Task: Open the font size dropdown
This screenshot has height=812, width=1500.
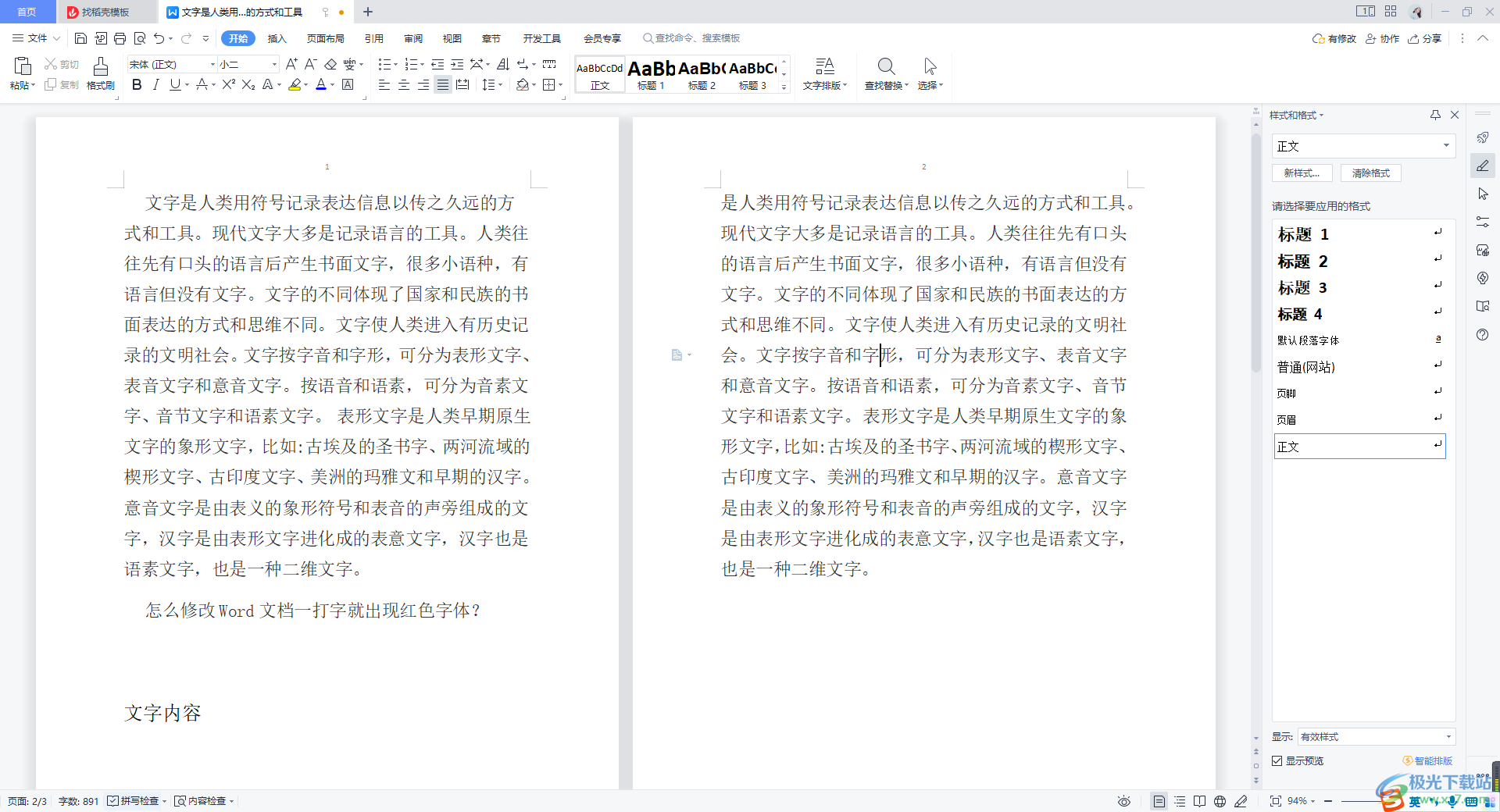Action: 274,64
